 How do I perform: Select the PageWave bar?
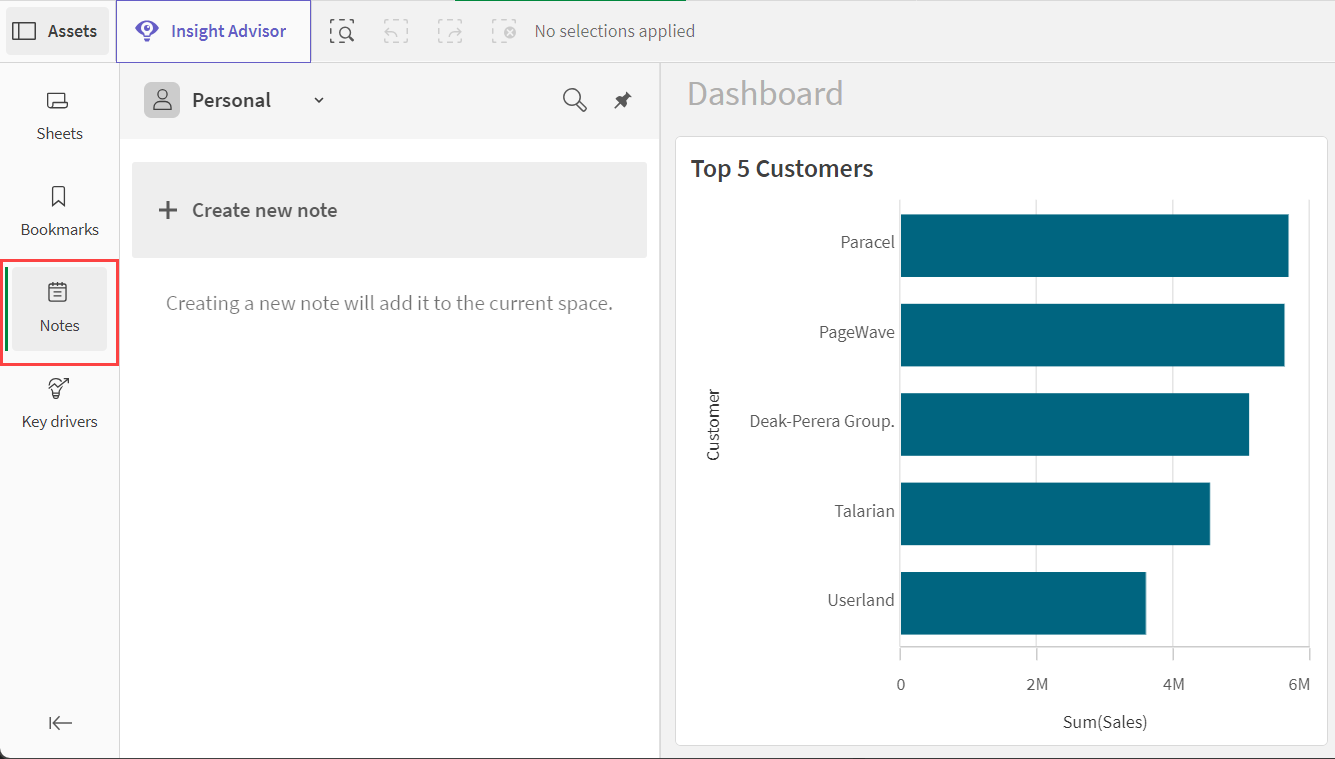coord(1092,335)
